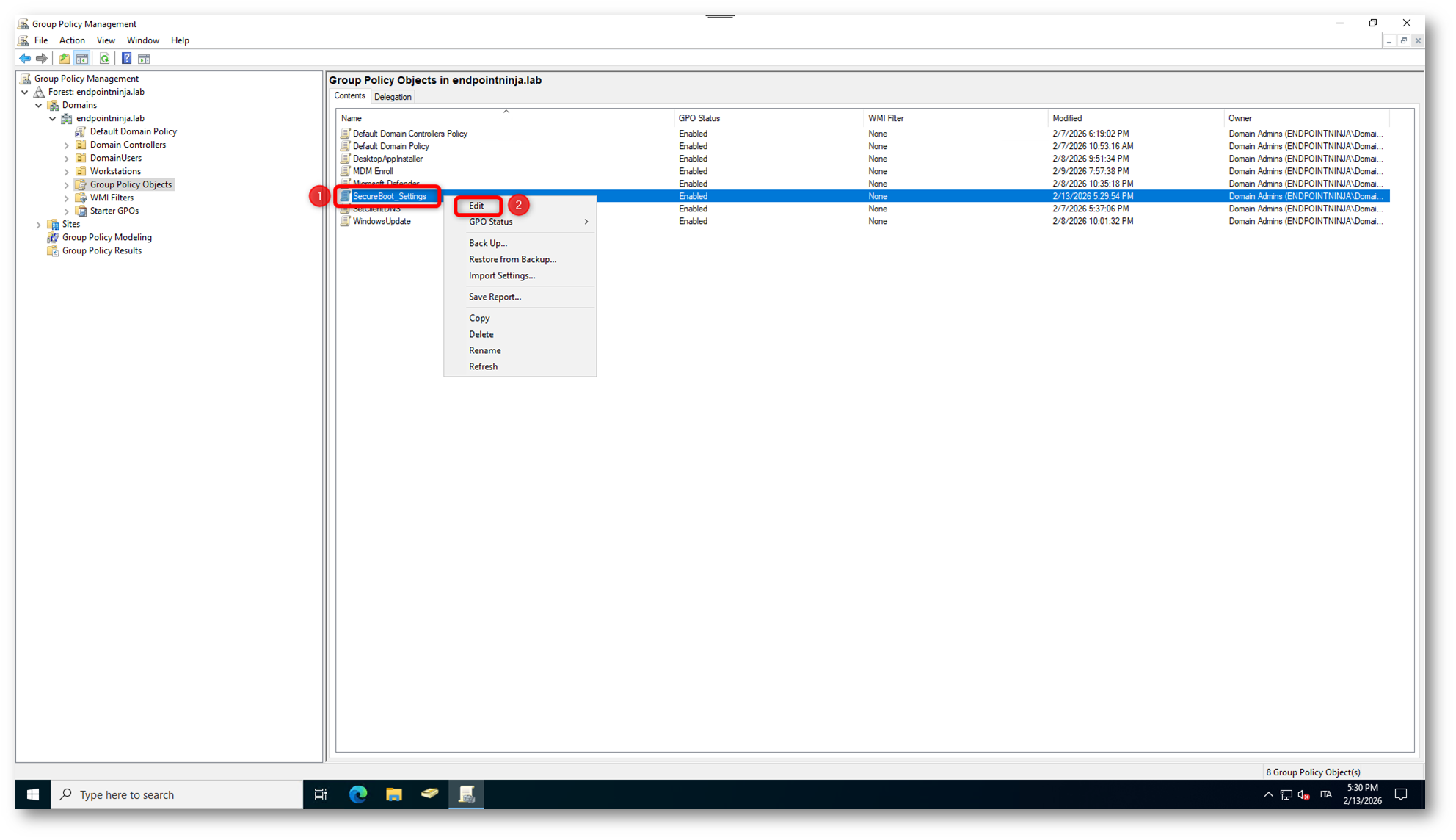1456x840 pixels.
Task: Expand the Domain Controllers tree node
Action: click(x=67, y=145)
